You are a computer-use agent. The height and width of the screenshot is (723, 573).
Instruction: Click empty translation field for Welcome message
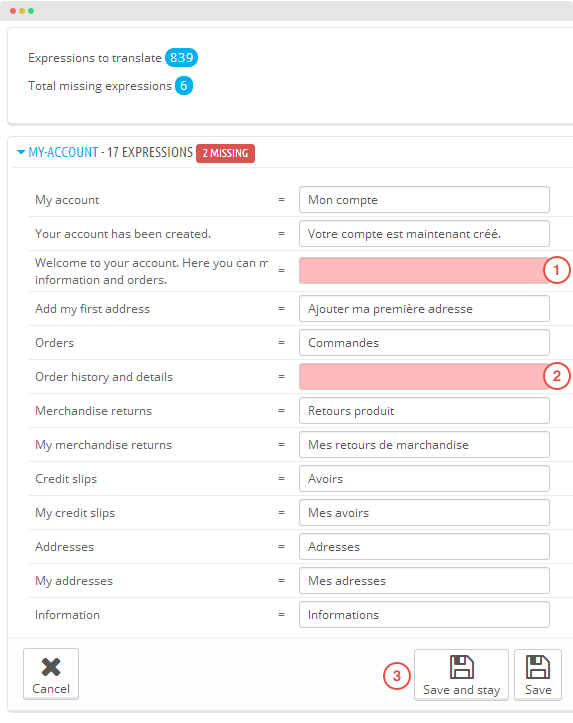click(x=424, y=270)
